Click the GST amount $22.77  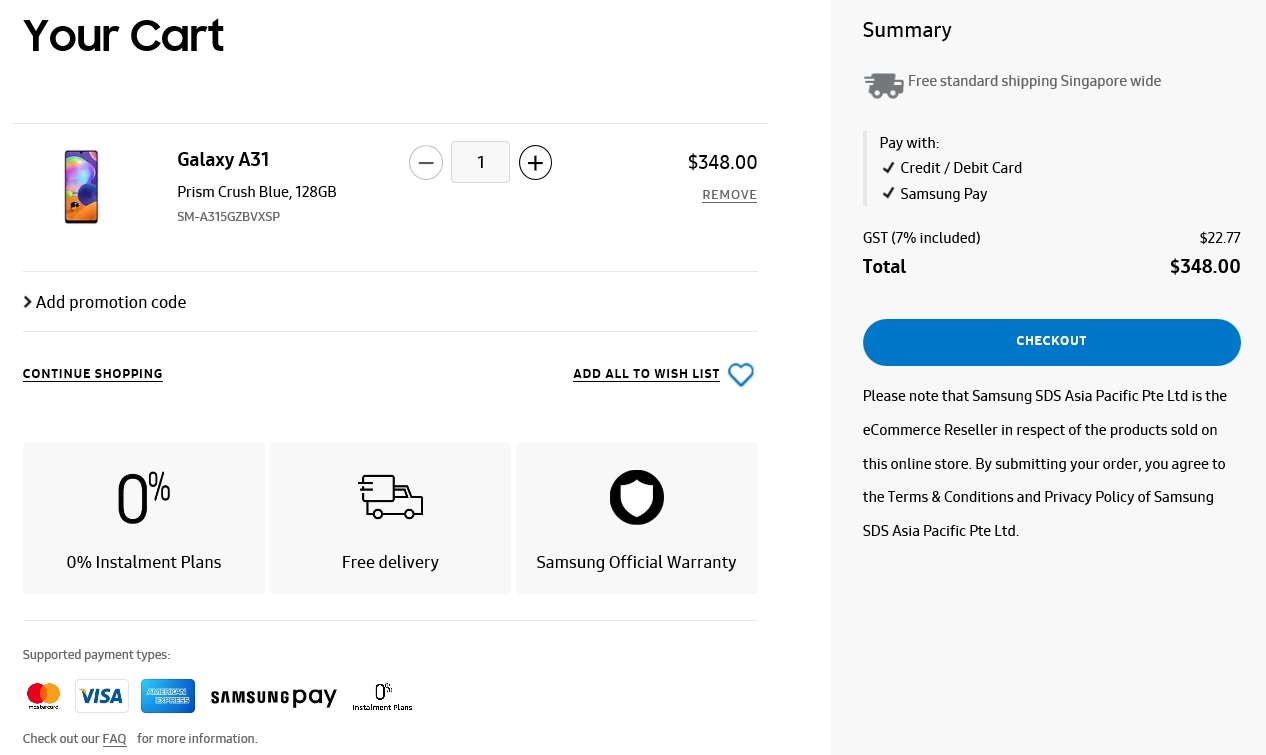[x=1220, y=238]
